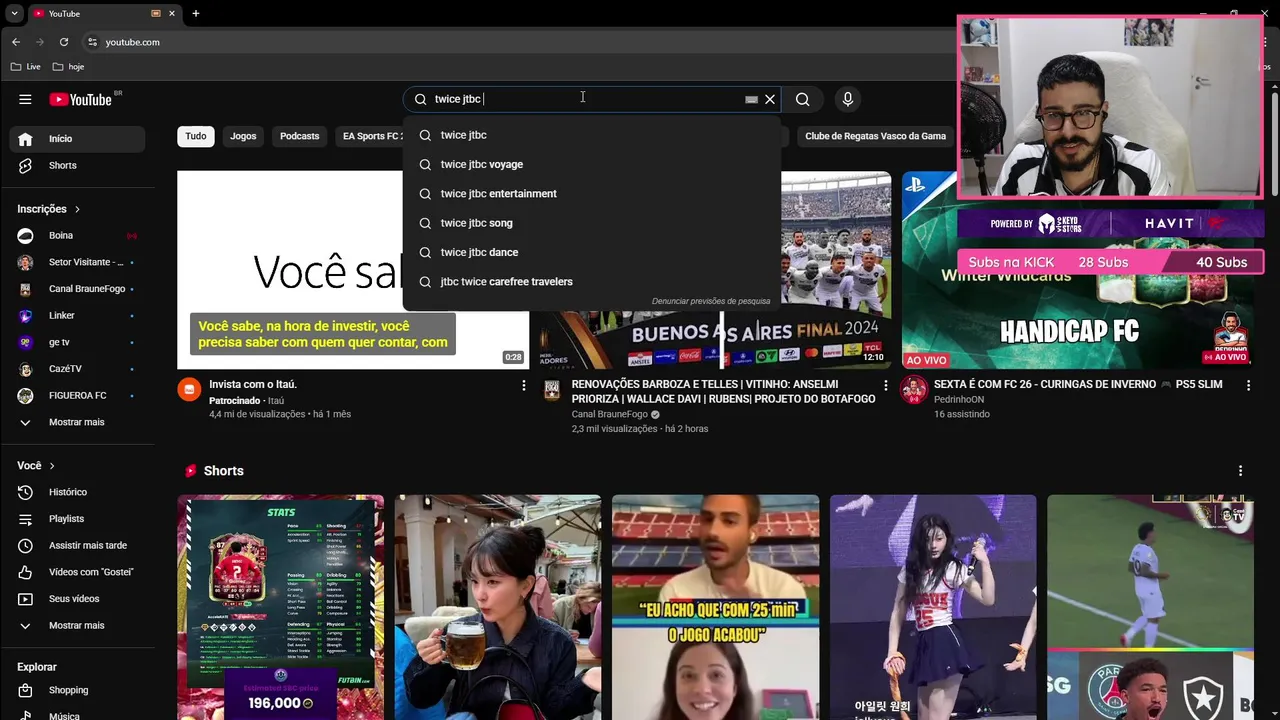This screenshot has height=720, width=1280.
Task: Select the Jogos filter chip
Action: pyautogui.click(x=243, y=136)
